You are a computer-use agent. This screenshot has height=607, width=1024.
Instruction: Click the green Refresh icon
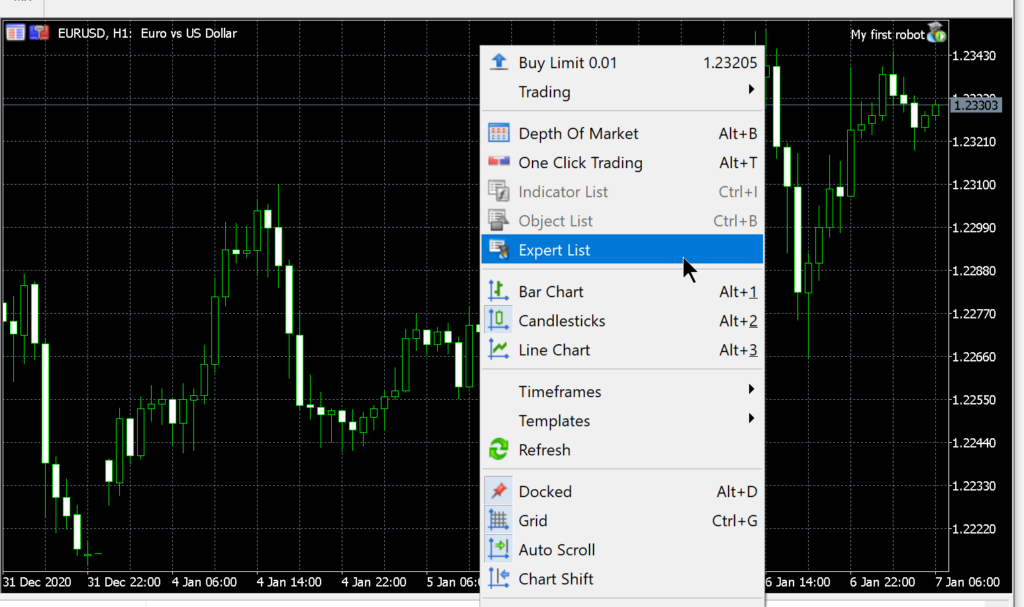point(498,450)
